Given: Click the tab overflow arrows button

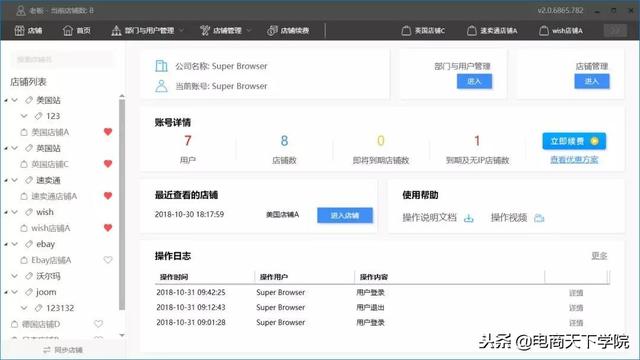Looking at the screenshot, I should click(x=615, y=31).
